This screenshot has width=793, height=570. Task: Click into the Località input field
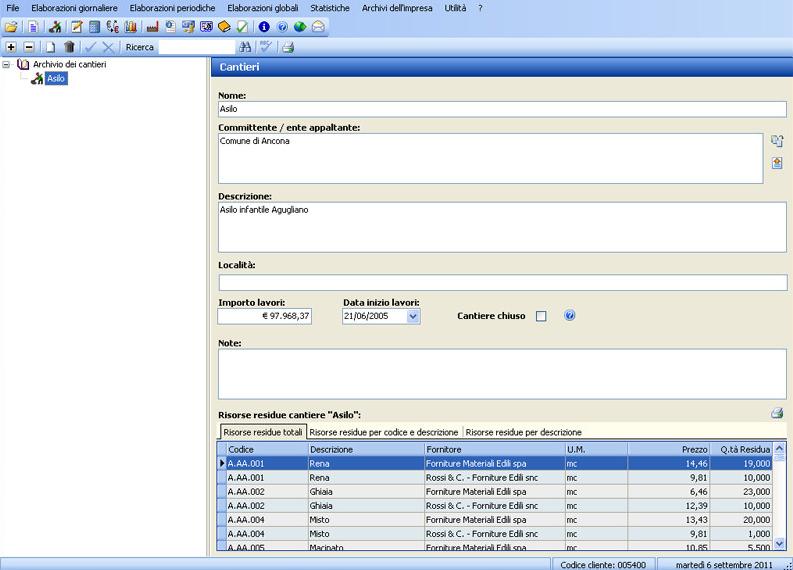[x=502, y=282]
